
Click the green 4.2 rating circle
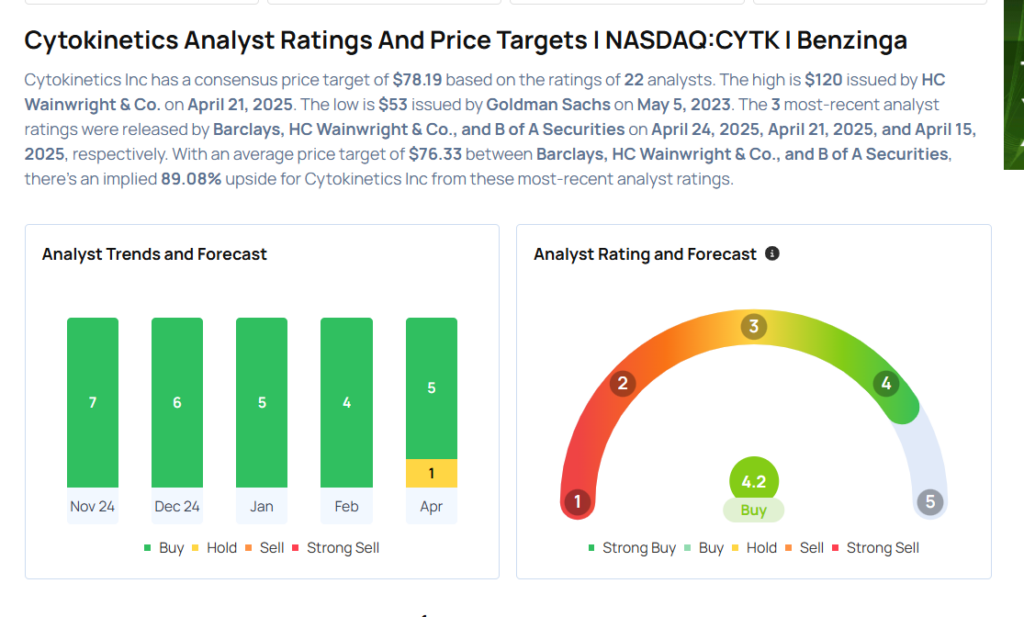point(753,481)
